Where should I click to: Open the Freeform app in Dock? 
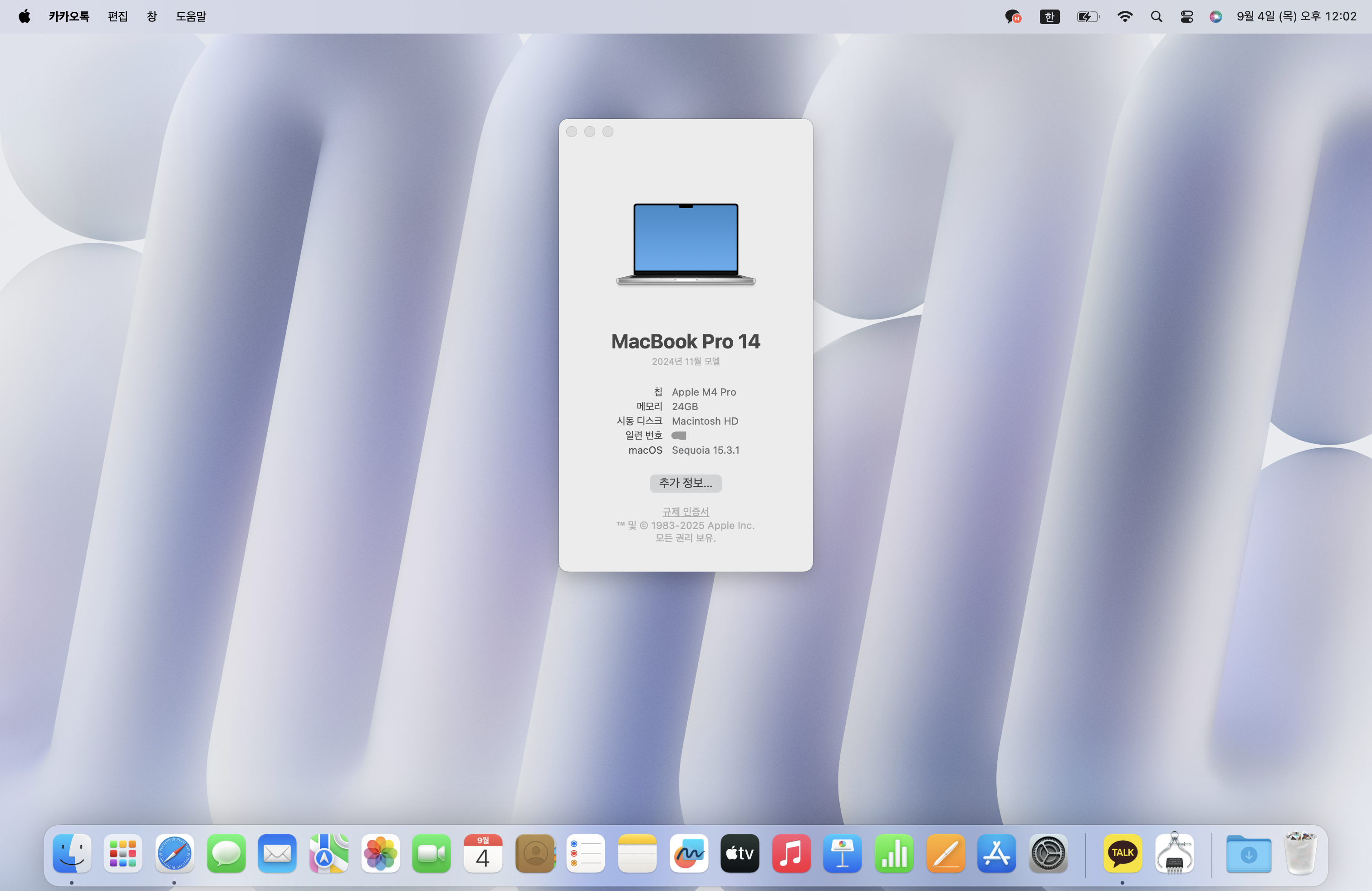tap(688, 853)
